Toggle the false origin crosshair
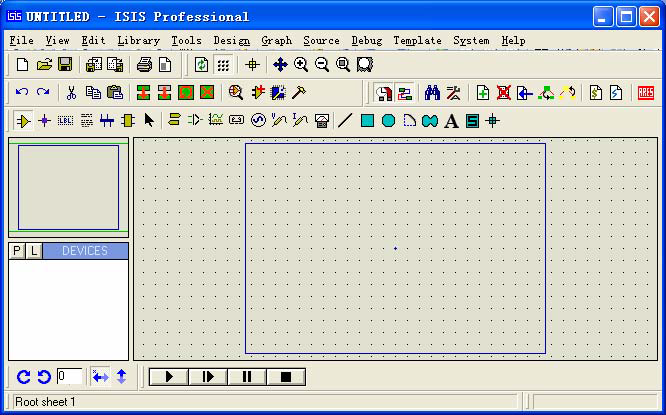 252,65
